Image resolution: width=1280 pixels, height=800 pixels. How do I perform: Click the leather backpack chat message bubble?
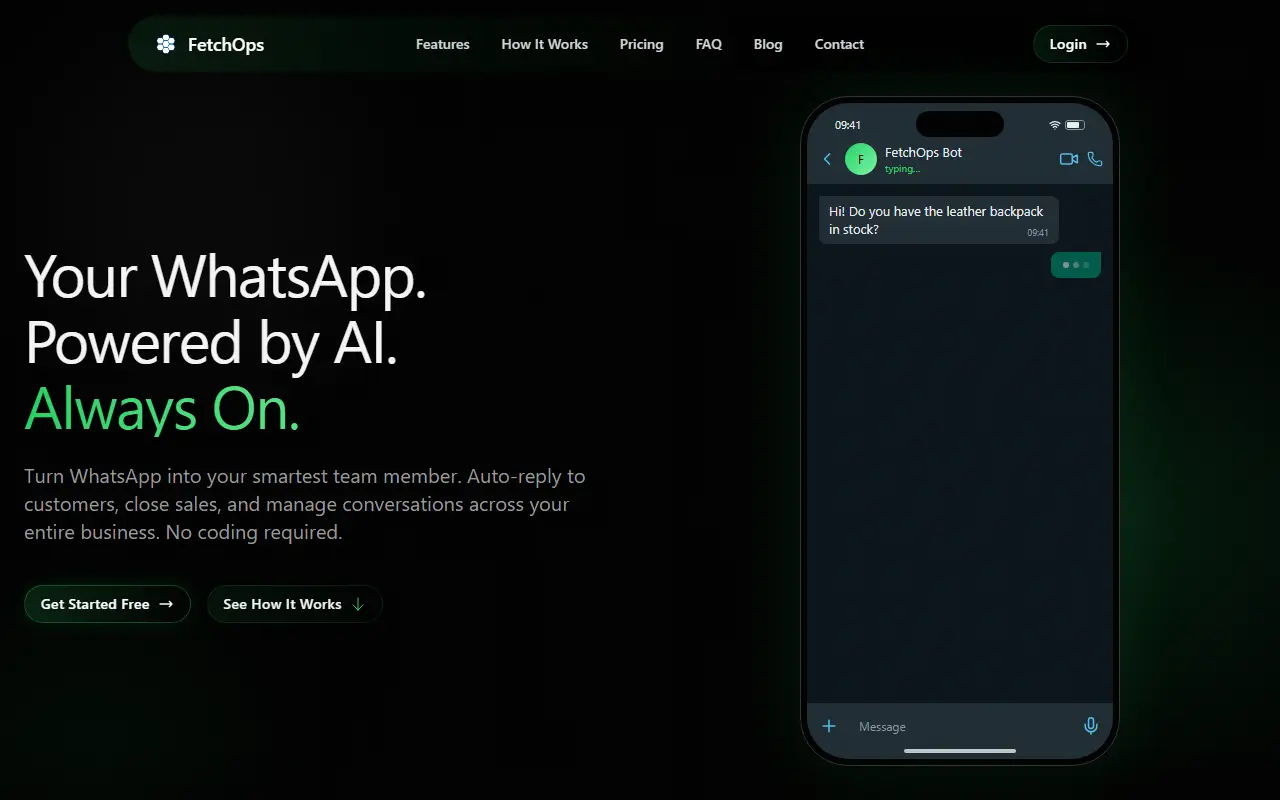939,220
